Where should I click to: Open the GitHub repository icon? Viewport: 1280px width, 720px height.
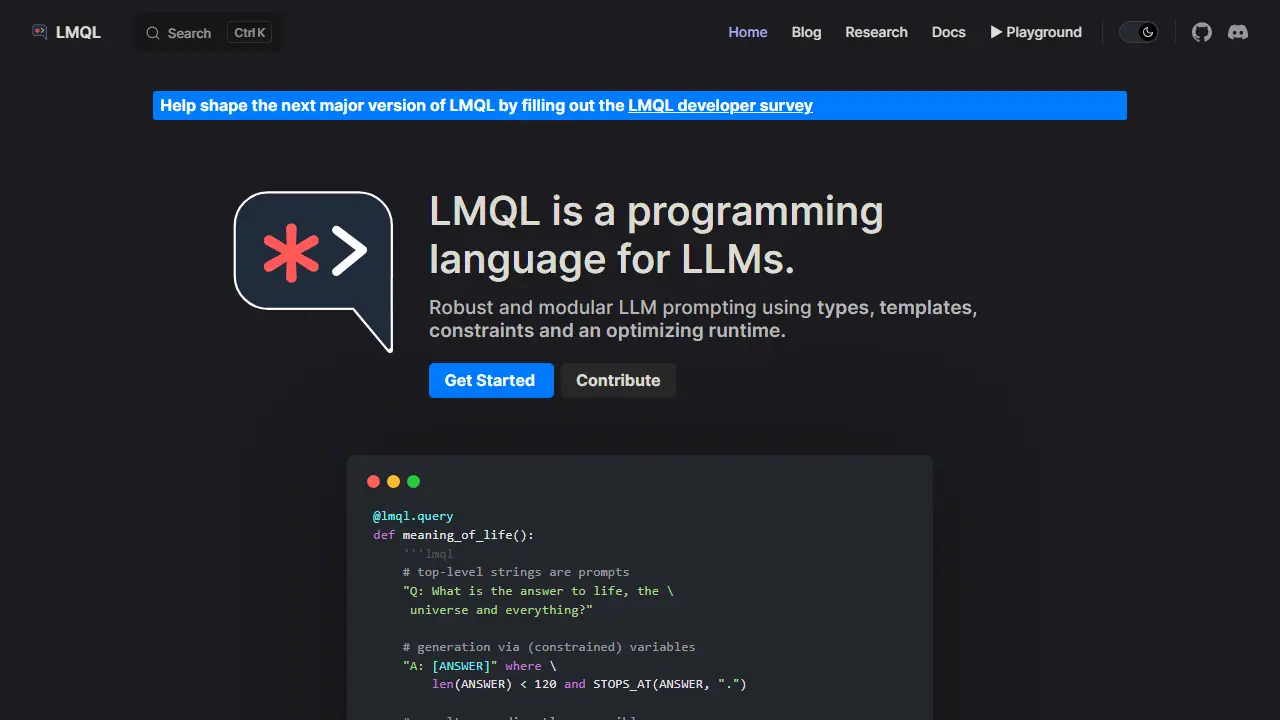point(1202,32)
